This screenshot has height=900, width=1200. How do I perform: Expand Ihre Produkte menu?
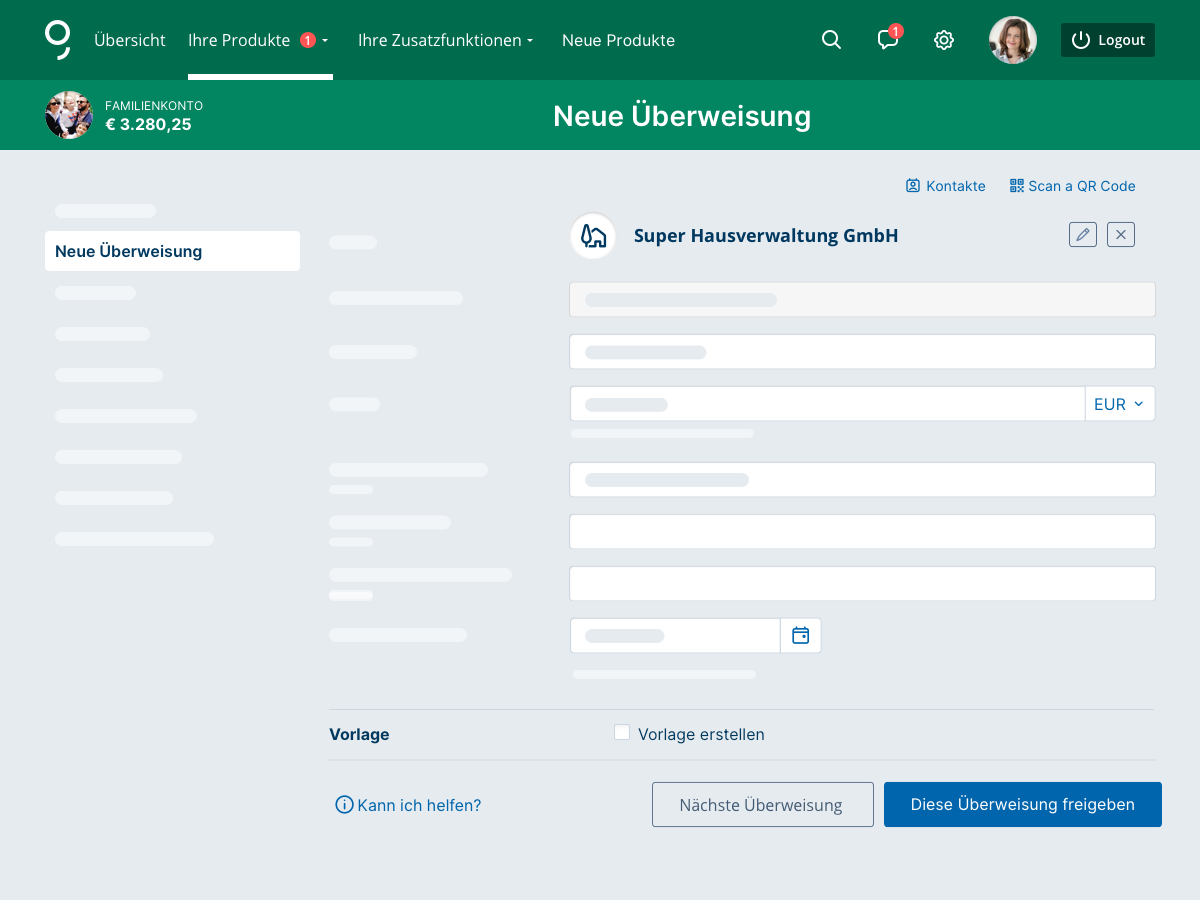click(x=258, y=40)
